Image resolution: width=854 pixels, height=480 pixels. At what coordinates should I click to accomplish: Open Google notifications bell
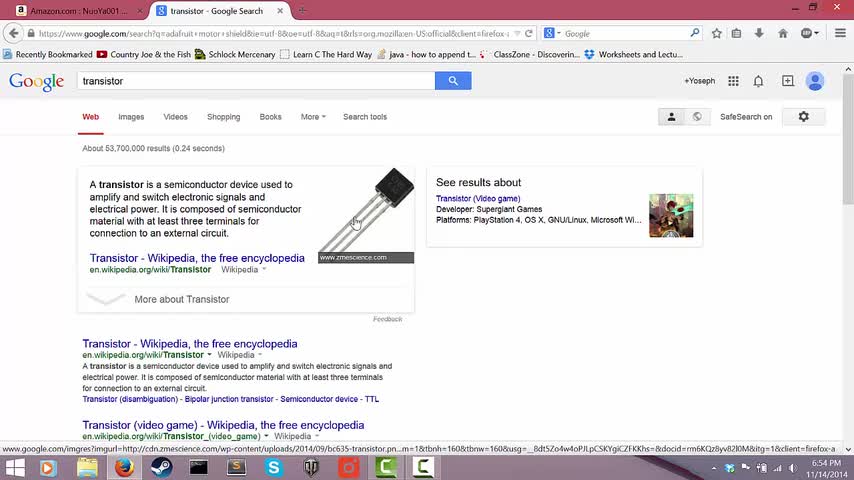(x=758, y=81)
